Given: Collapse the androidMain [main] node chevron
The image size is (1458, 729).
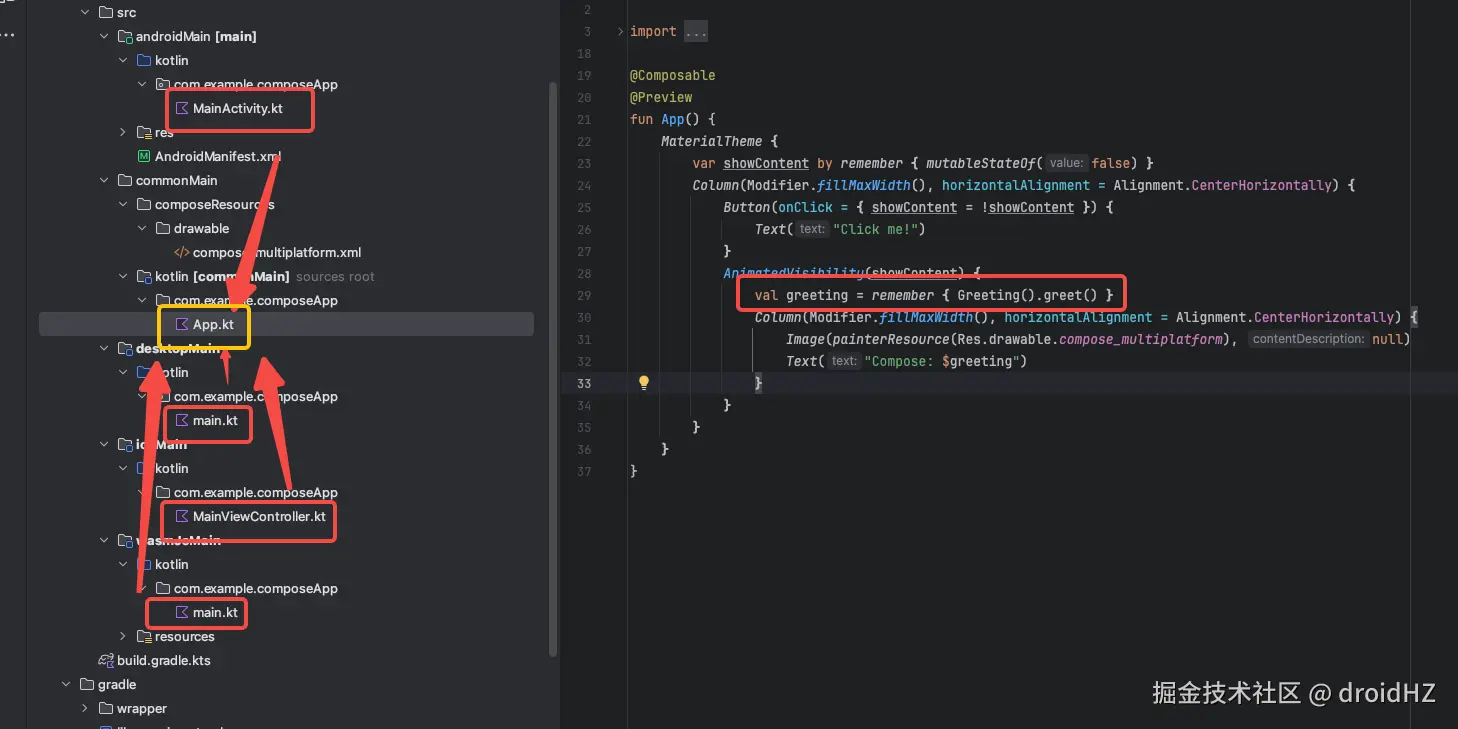Looking at the screenshot, I should [104, 36].
